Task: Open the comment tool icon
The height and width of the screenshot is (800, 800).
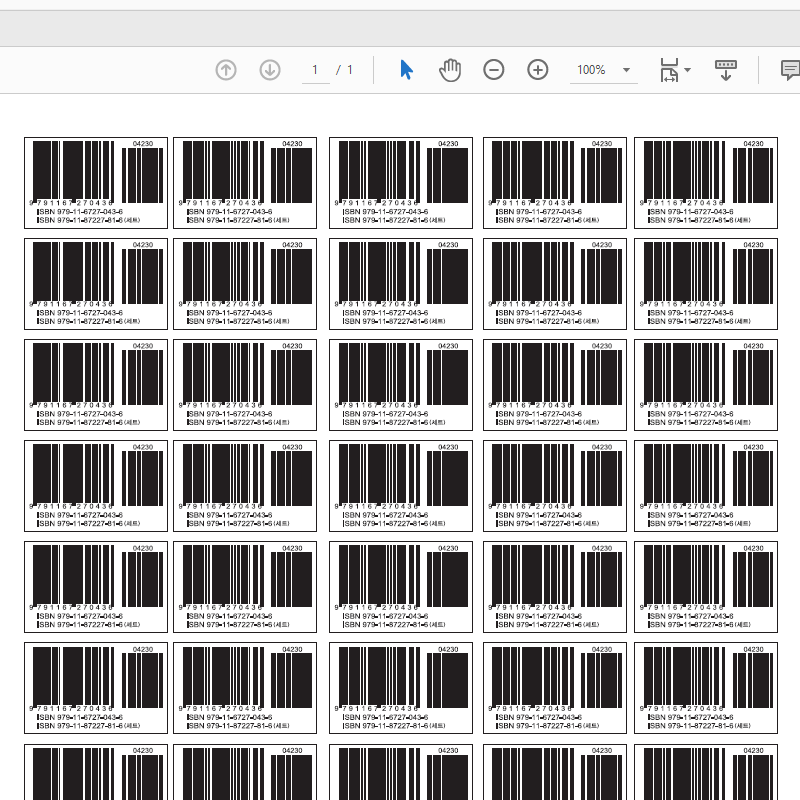Action: pos(790,70)
